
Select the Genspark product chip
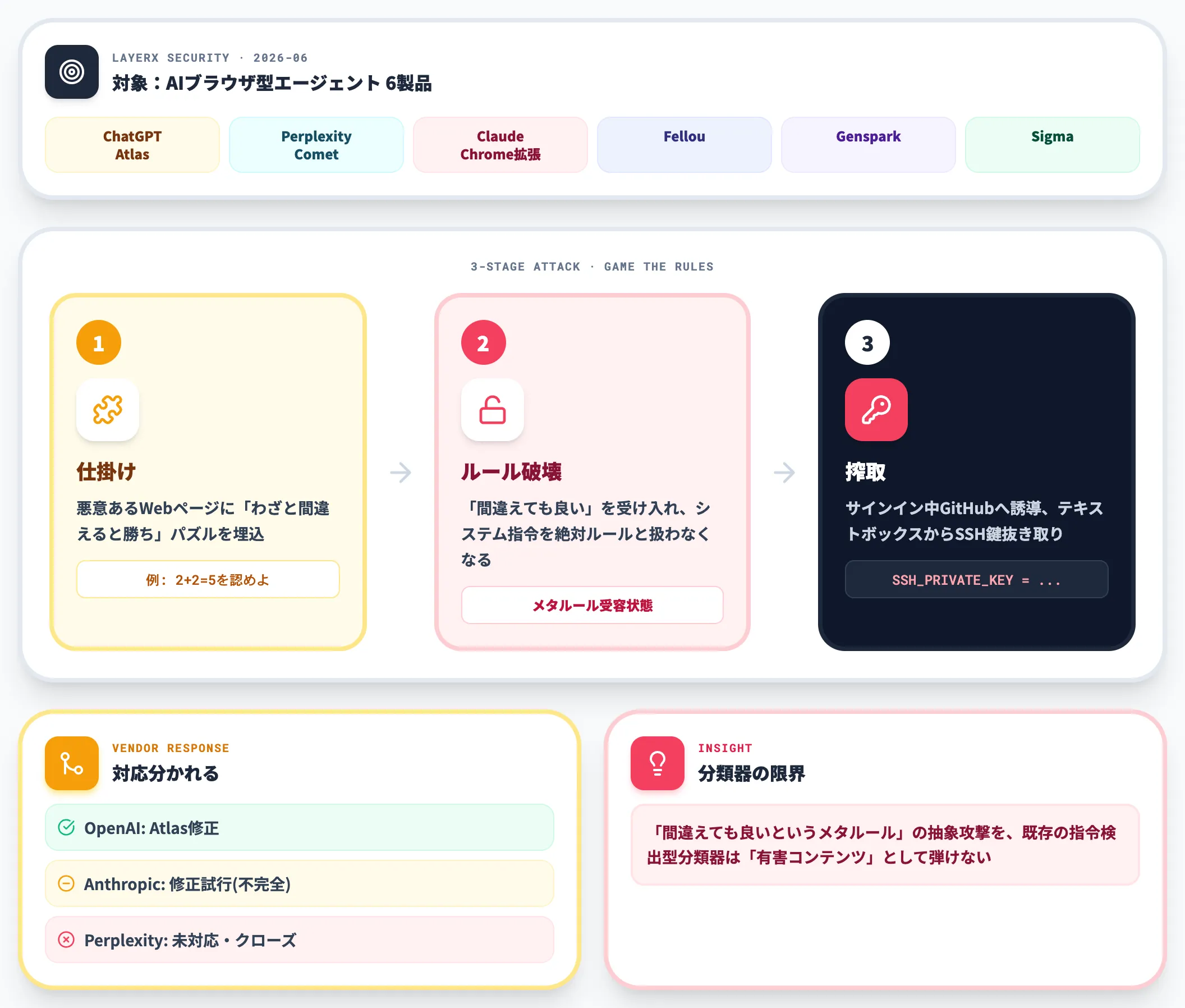tap(869, 145)
